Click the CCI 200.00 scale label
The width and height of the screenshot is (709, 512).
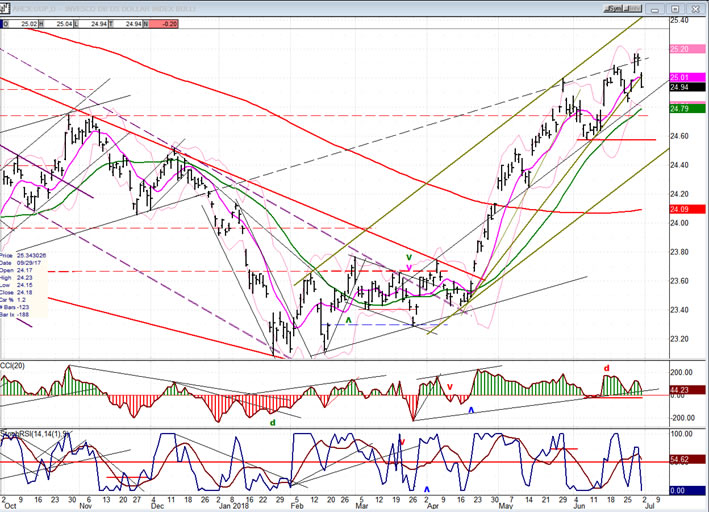pos(681,372)
